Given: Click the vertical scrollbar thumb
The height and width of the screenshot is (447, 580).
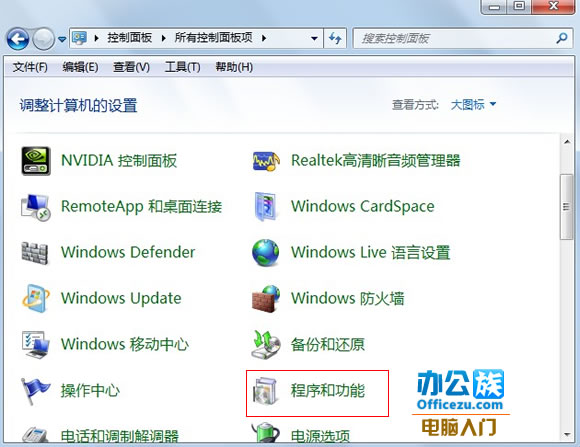Looking at the screenshot, I should (566, 207).
